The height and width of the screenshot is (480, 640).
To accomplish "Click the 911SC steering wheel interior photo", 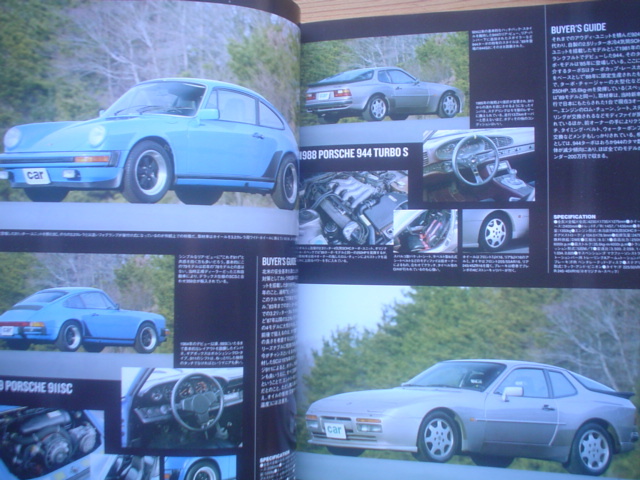I will click(x=182, y=407).
